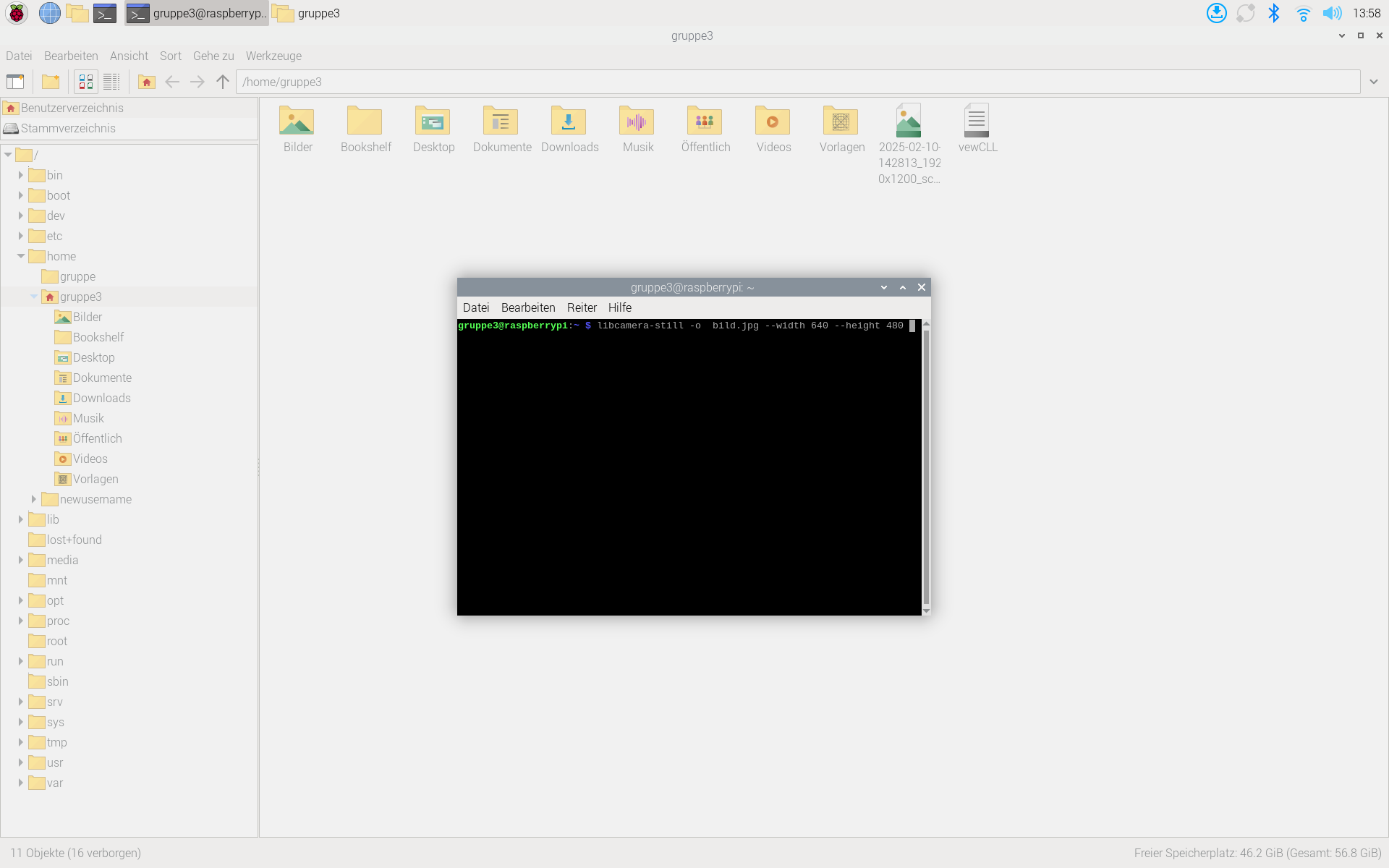Select Benutzerverzeichnis in the side pane
This screenshot has height=868, width=1389.
72,108
